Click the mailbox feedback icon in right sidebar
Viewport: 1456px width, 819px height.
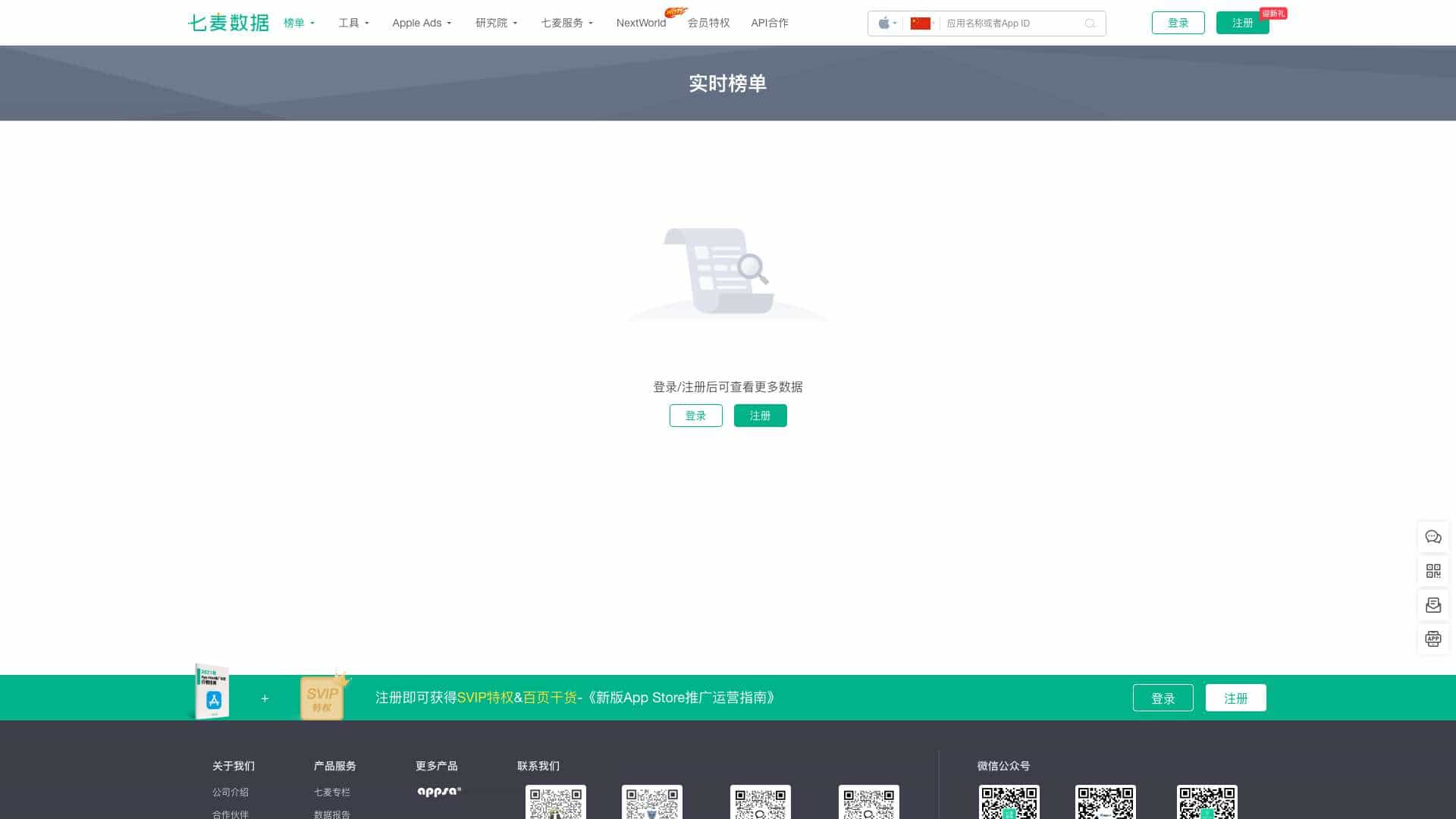pos(1432,605)
